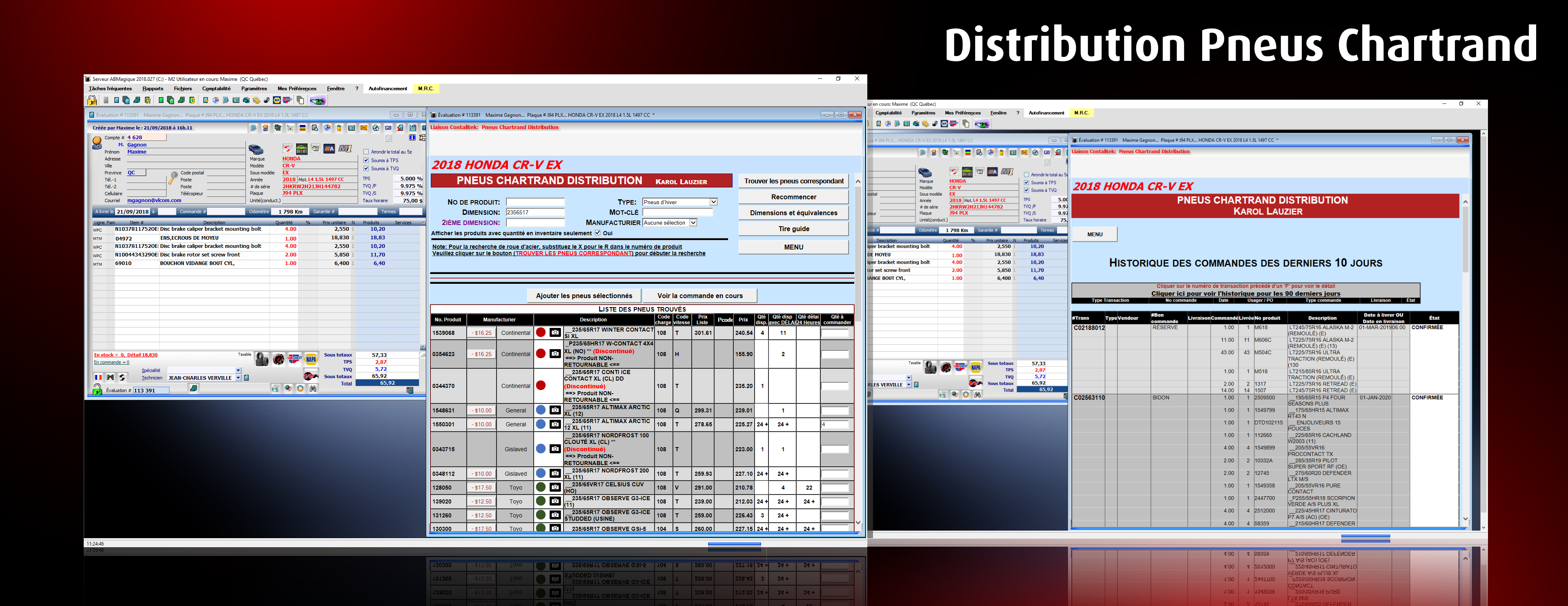Click the magnifying glass beside Code postal
The image size is (1568, 606).
coord(173,178)
